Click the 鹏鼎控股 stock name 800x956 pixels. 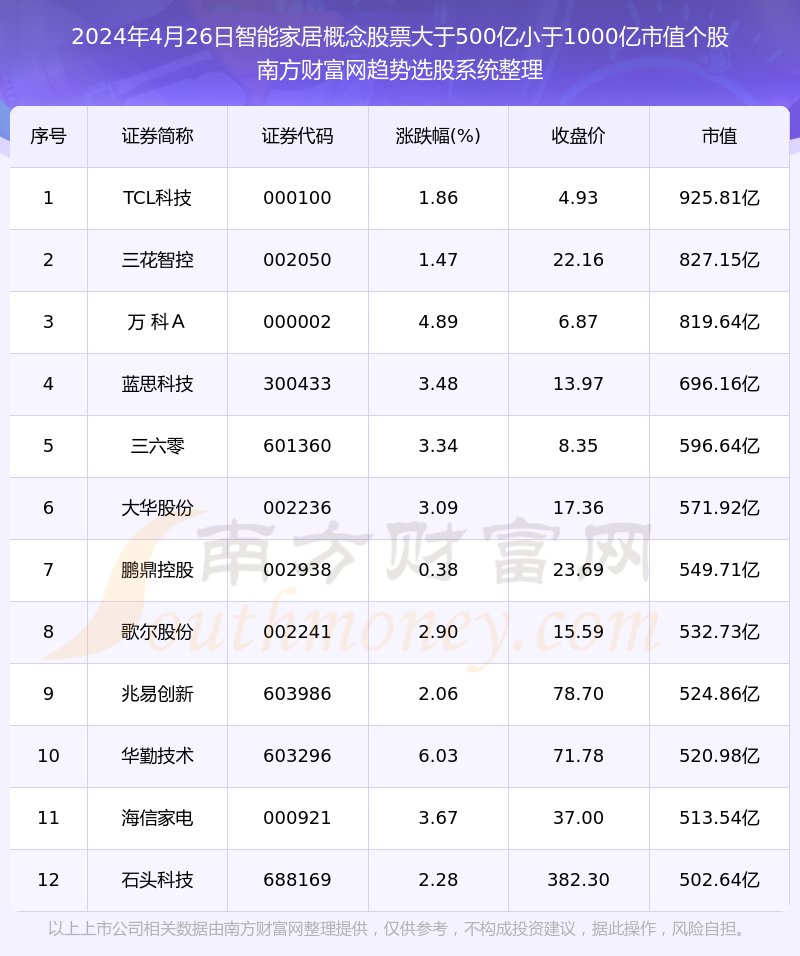[x=157, y=570]
